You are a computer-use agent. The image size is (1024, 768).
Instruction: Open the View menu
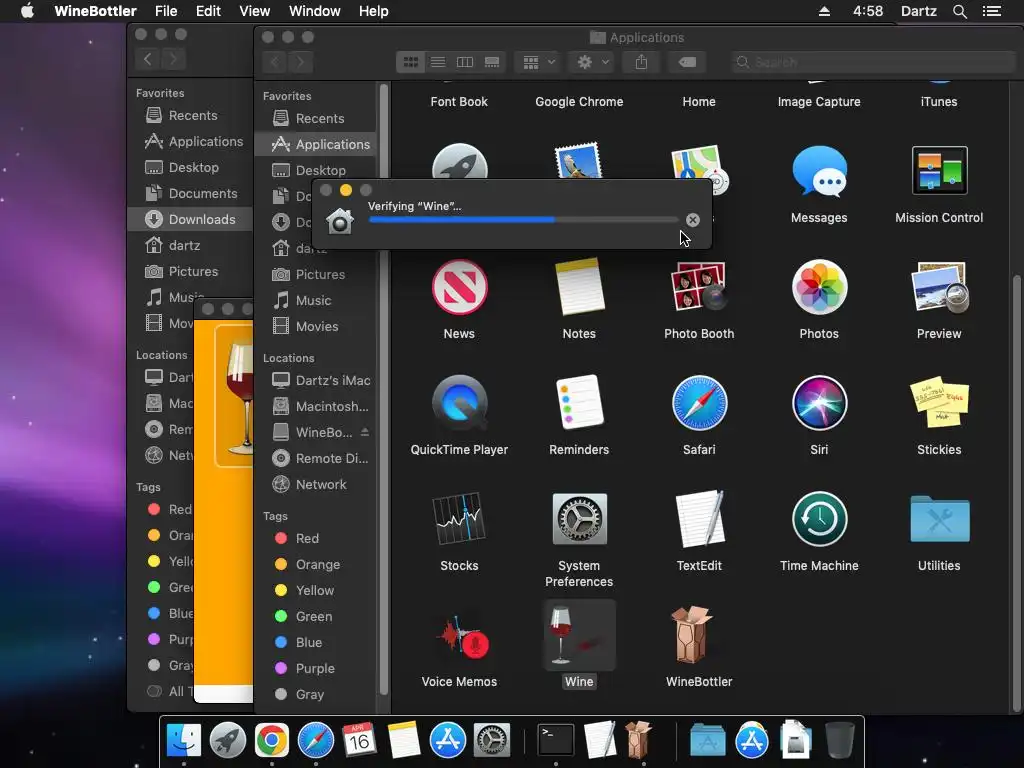coord(254,11)
